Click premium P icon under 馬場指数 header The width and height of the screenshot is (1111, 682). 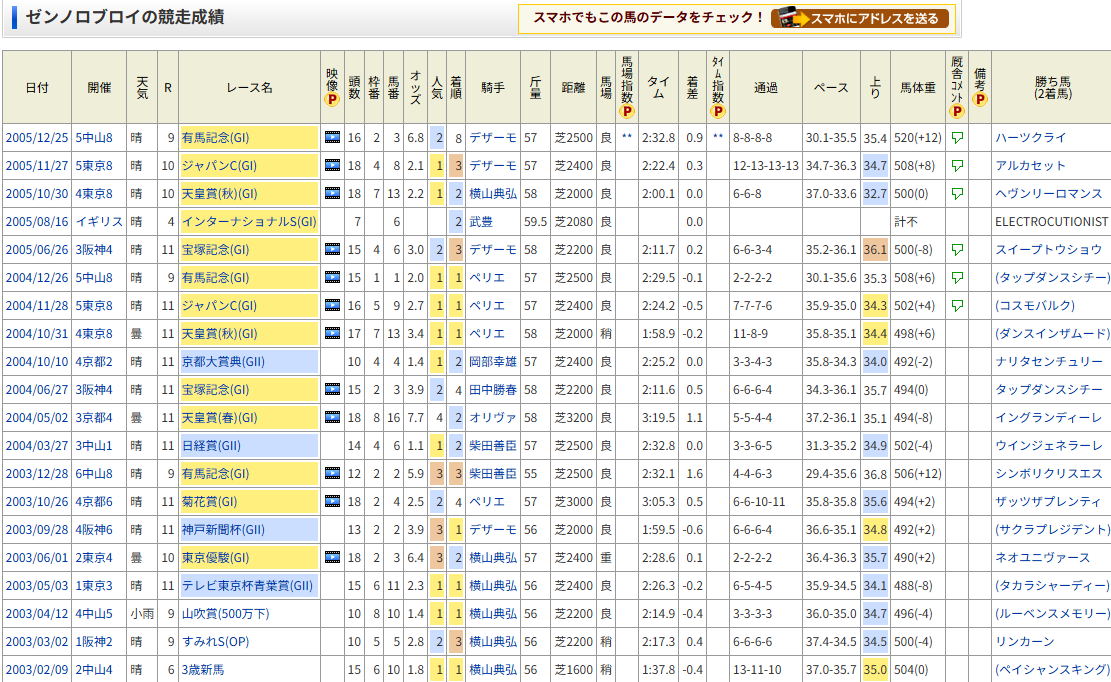click(627, 111)
